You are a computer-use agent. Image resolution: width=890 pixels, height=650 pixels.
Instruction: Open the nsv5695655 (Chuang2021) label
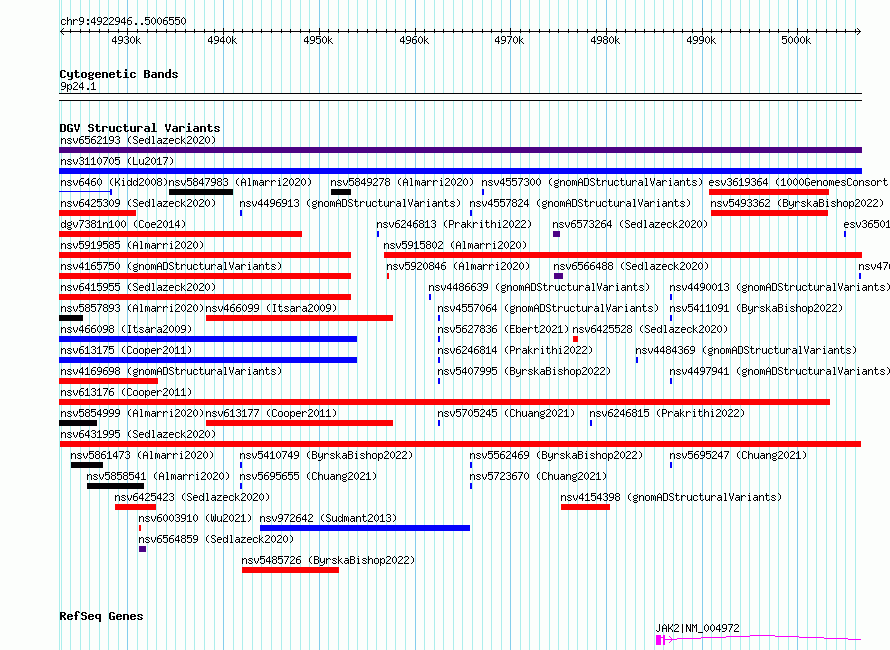point(308,476)
